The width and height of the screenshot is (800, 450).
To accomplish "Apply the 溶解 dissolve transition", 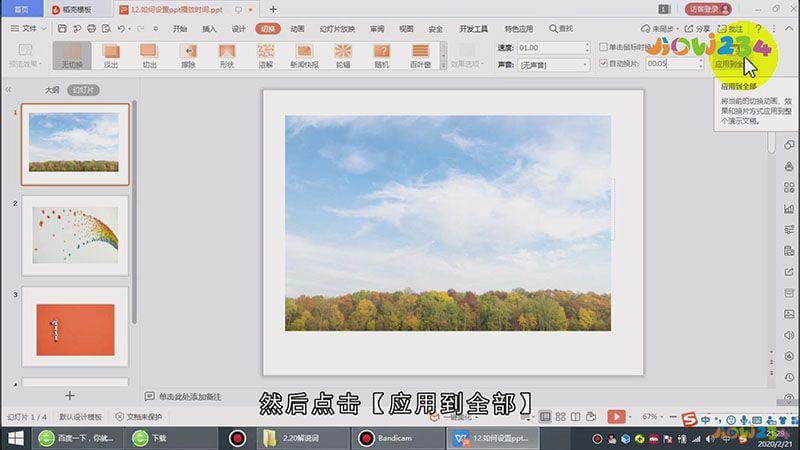I will click(x=265, y=55).
